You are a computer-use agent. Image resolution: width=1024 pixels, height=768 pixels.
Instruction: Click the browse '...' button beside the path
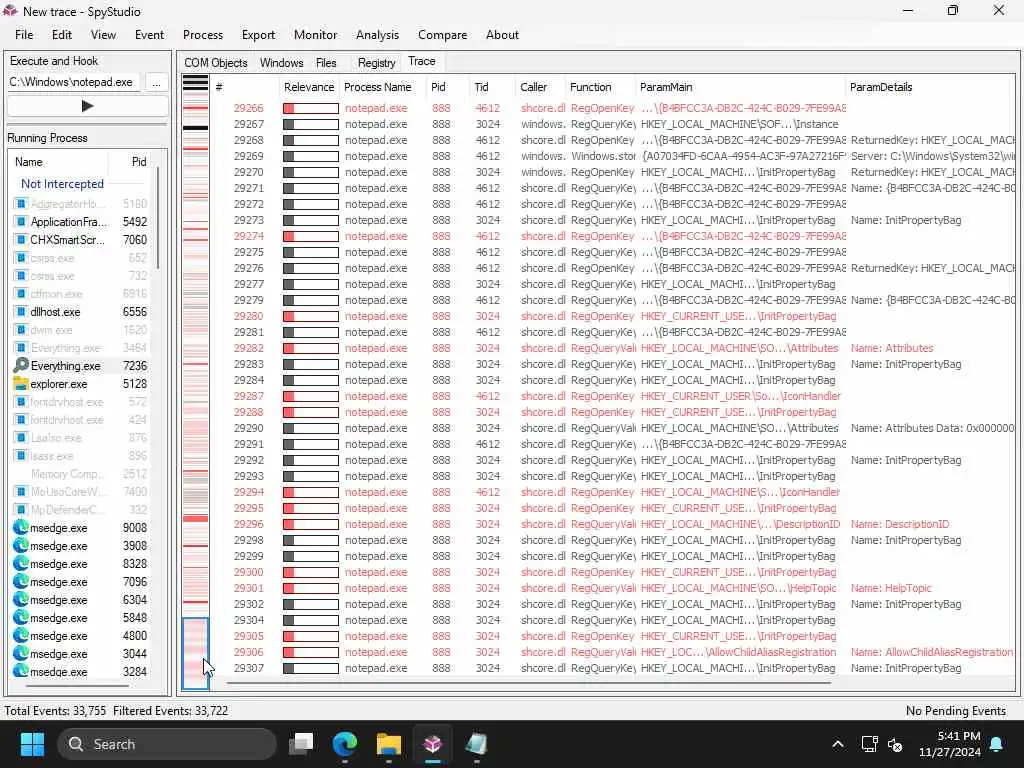coord(156,82)
